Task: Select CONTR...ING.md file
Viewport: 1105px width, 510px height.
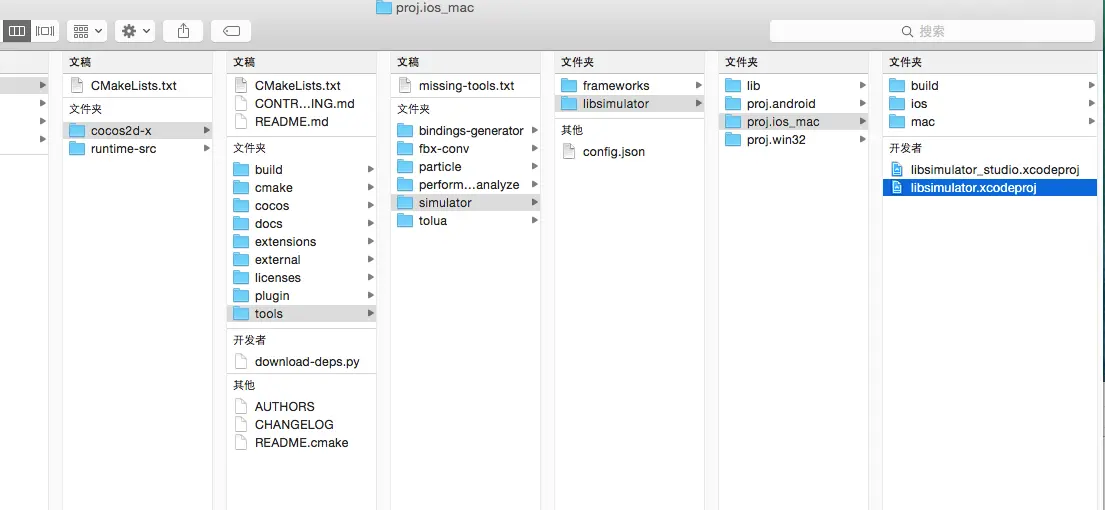Action: click(x=300, y=104)
